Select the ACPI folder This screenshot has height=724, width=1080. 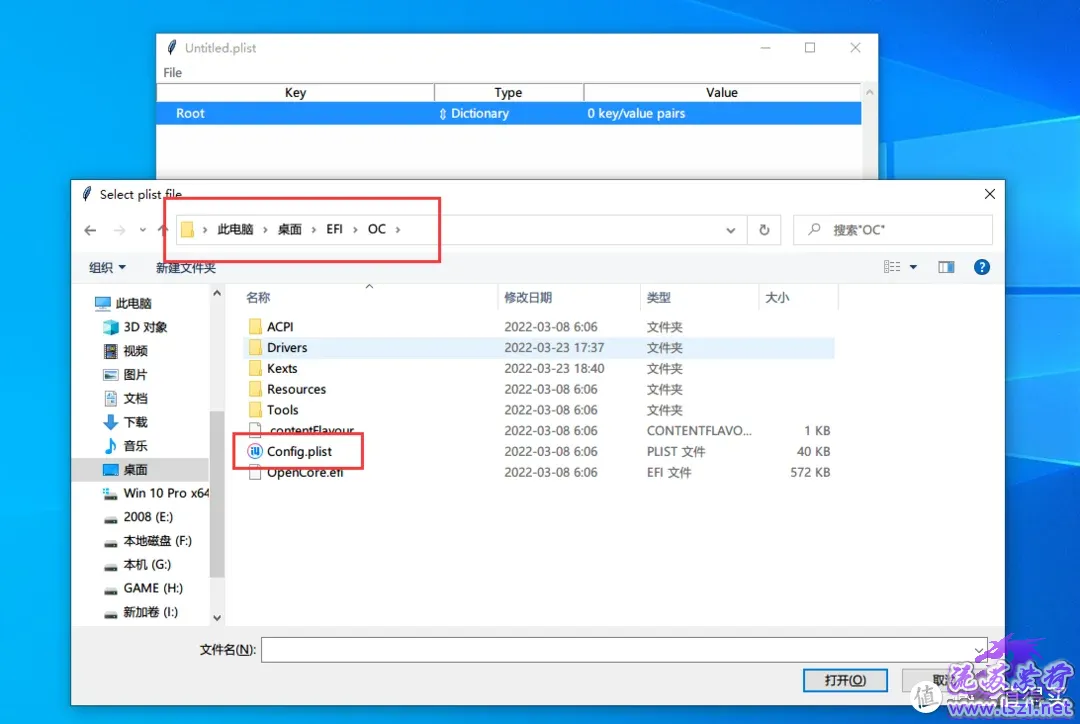click(280, 327)
